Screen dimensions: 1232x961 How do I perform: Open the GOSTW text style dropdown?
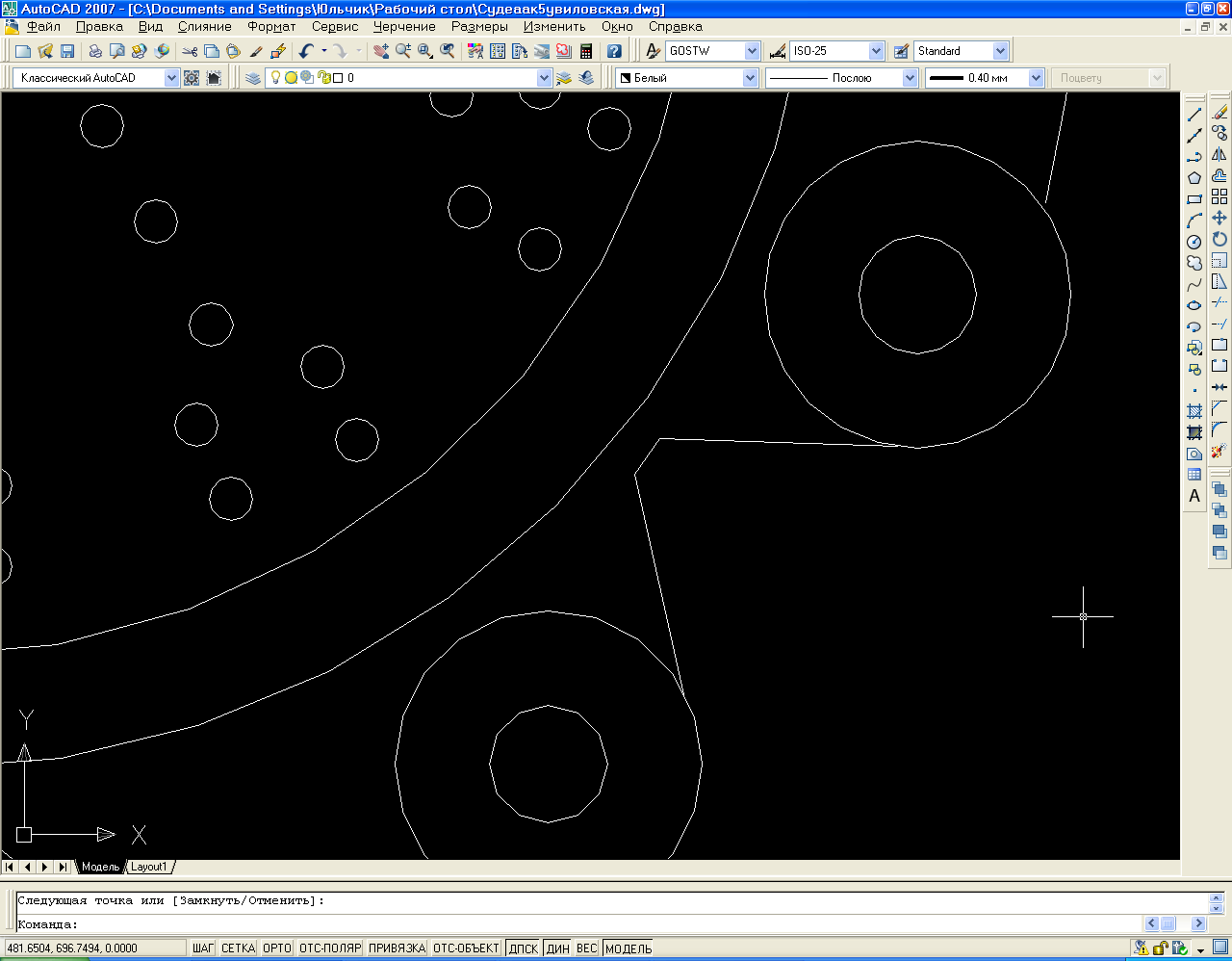pyautogui.click(x=752, y=51)
